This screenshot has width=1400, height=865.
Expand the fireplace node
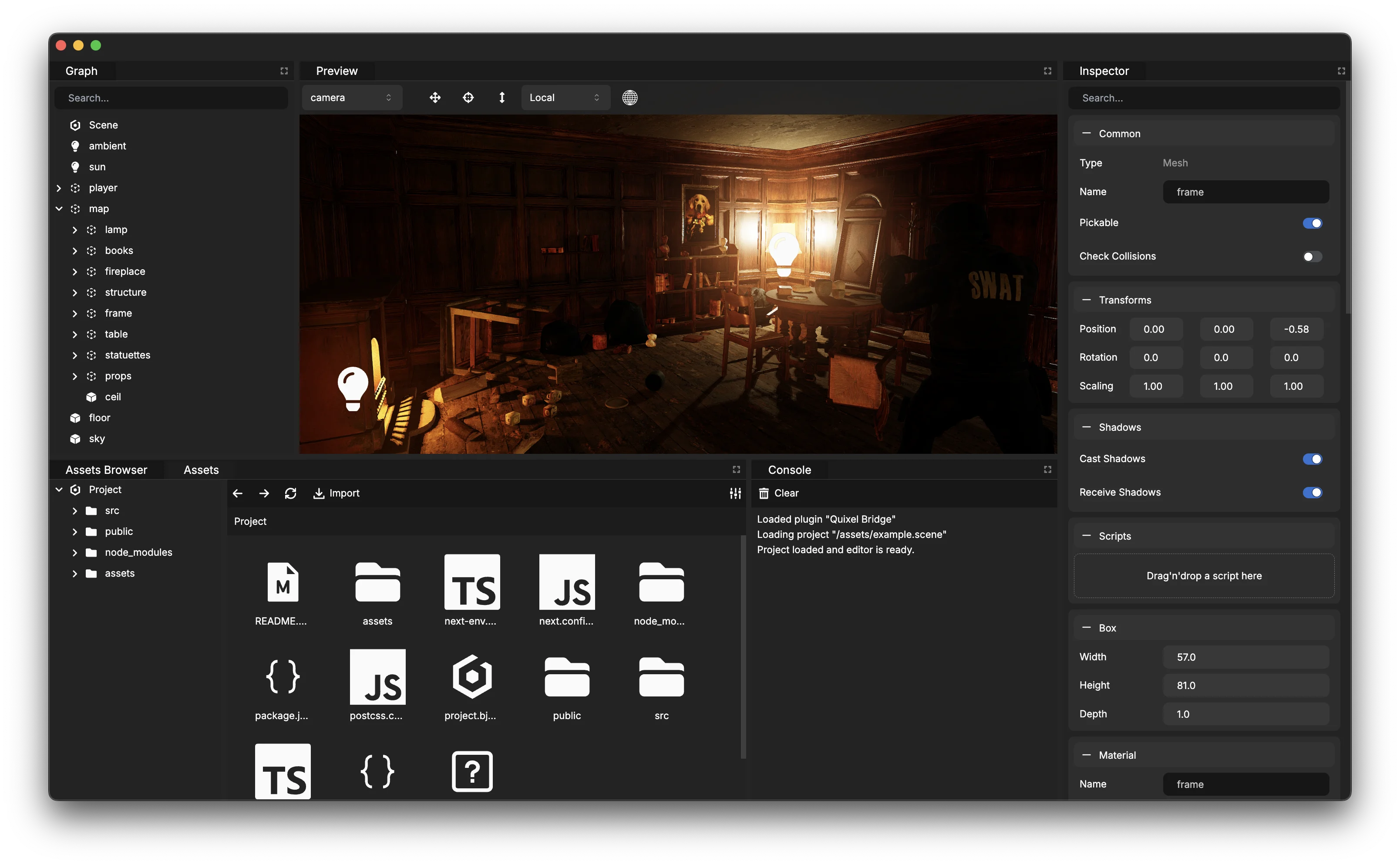coord(75,272)
